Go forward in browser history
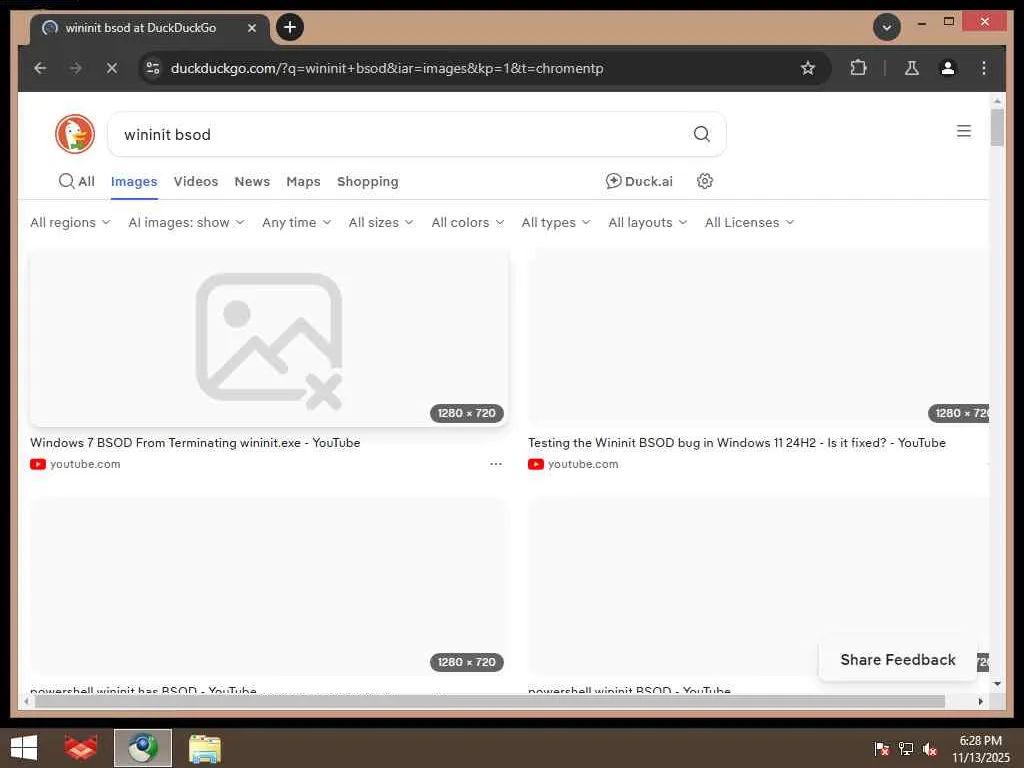This screenshot has width=1024, height=768. [76, 68]
